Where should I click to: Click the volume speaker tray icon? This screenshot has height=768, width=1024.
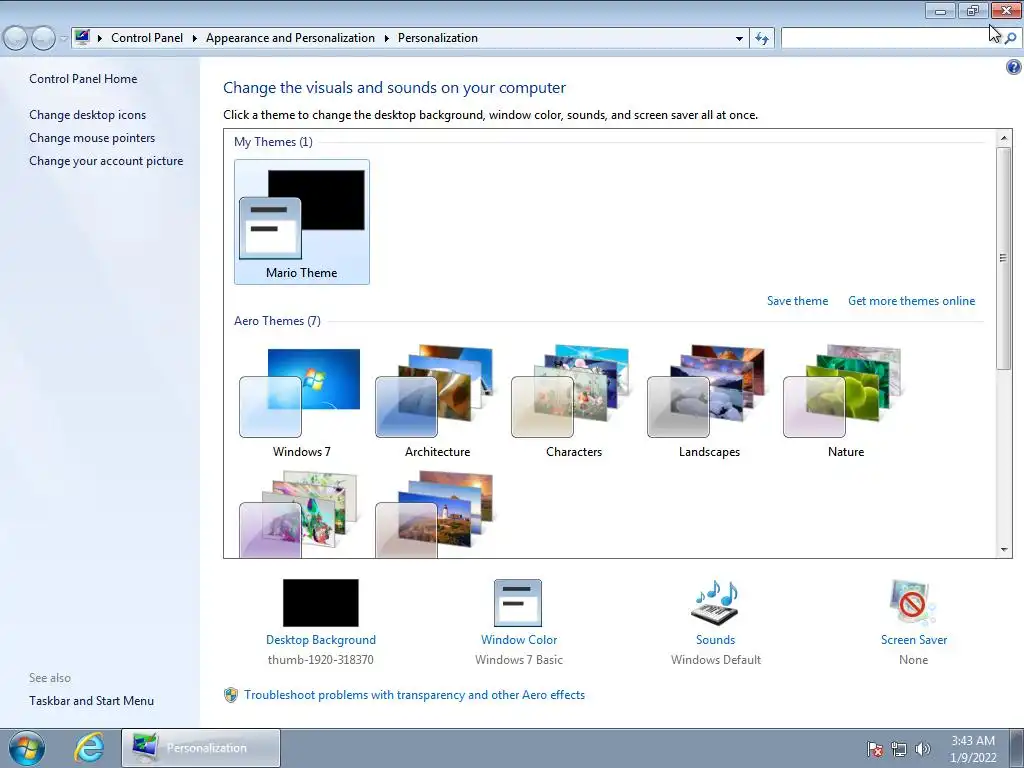pyautogui.click(x=923, y=749)
